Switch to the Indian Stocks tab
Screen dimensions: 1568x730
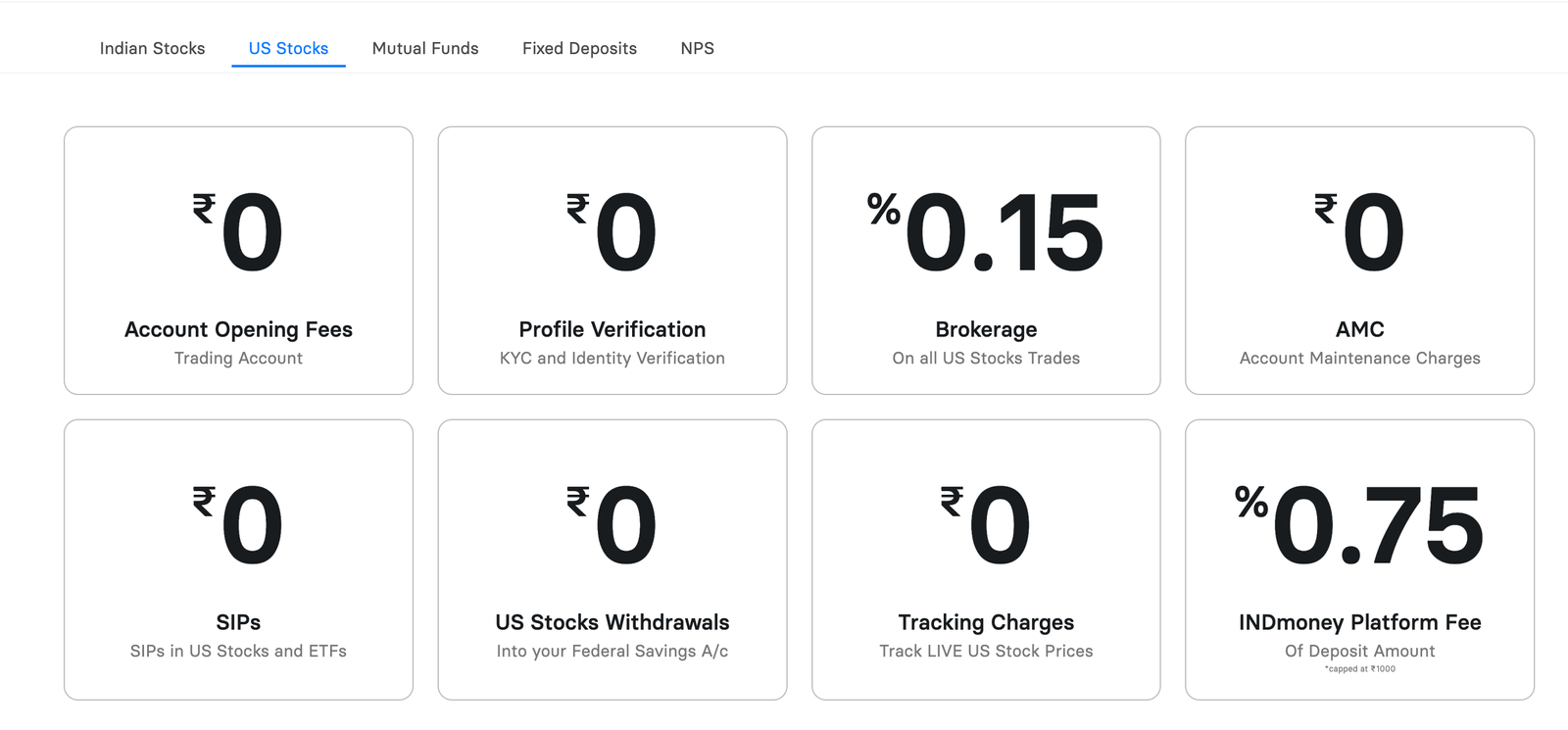pyautogui.click(x=152, y=47)
